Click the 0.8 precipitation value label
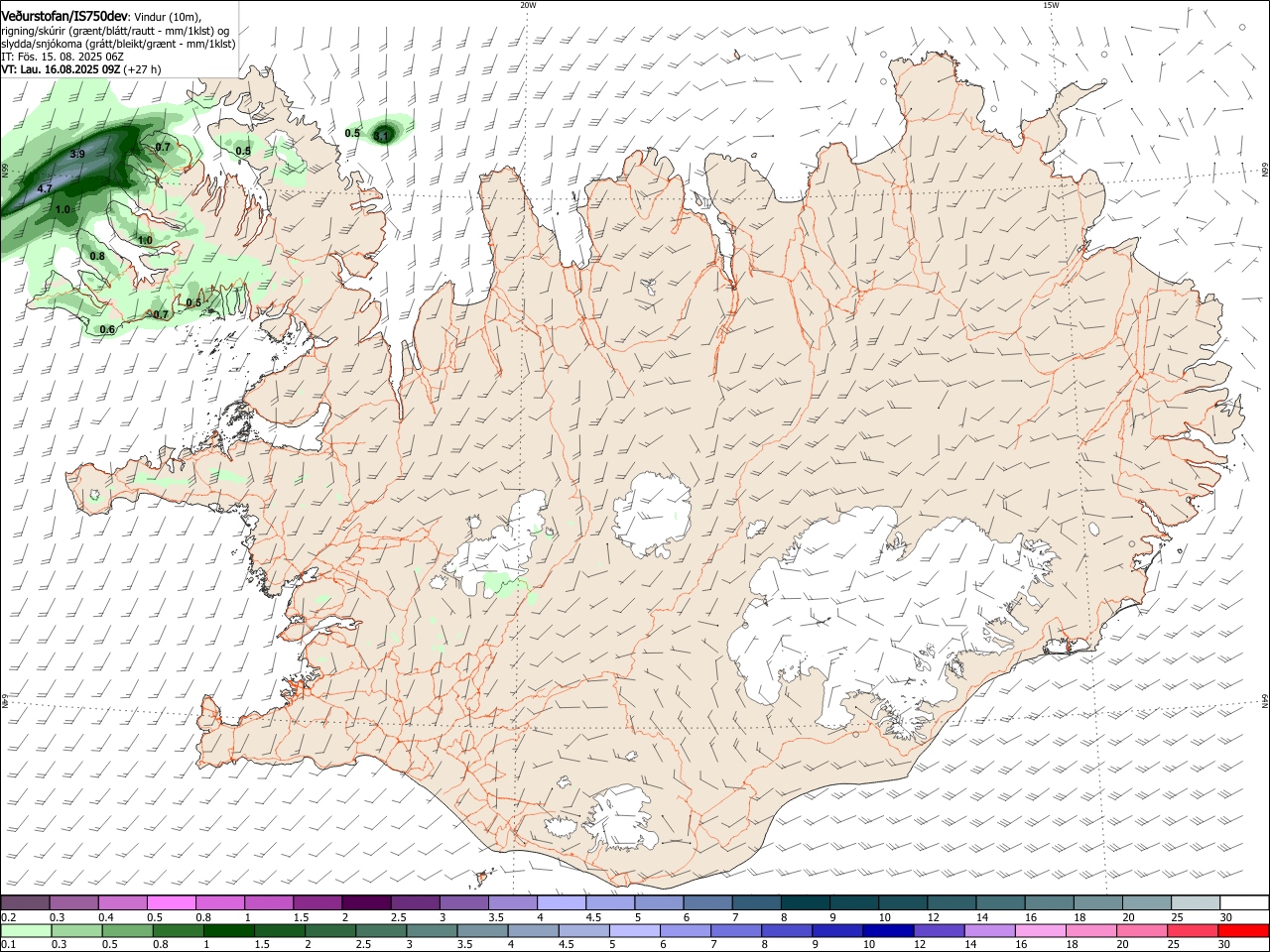This screenshot has width=1270, height=952. click(x=97, y=256)
